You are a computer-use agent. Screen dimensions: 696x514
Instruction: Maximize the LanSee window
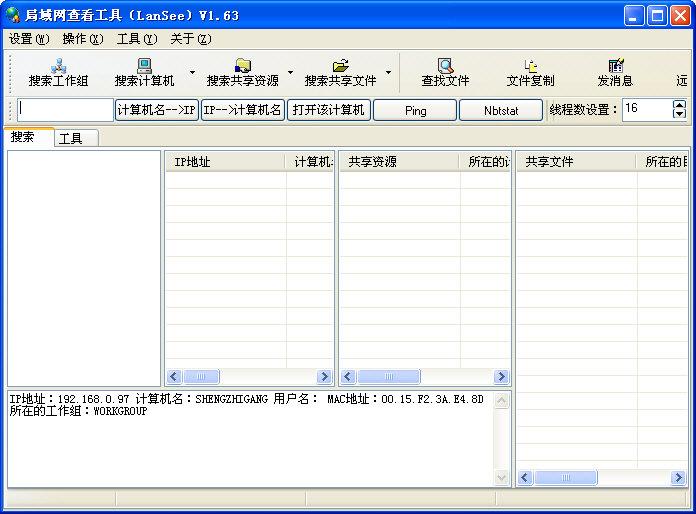pos(657,16)
